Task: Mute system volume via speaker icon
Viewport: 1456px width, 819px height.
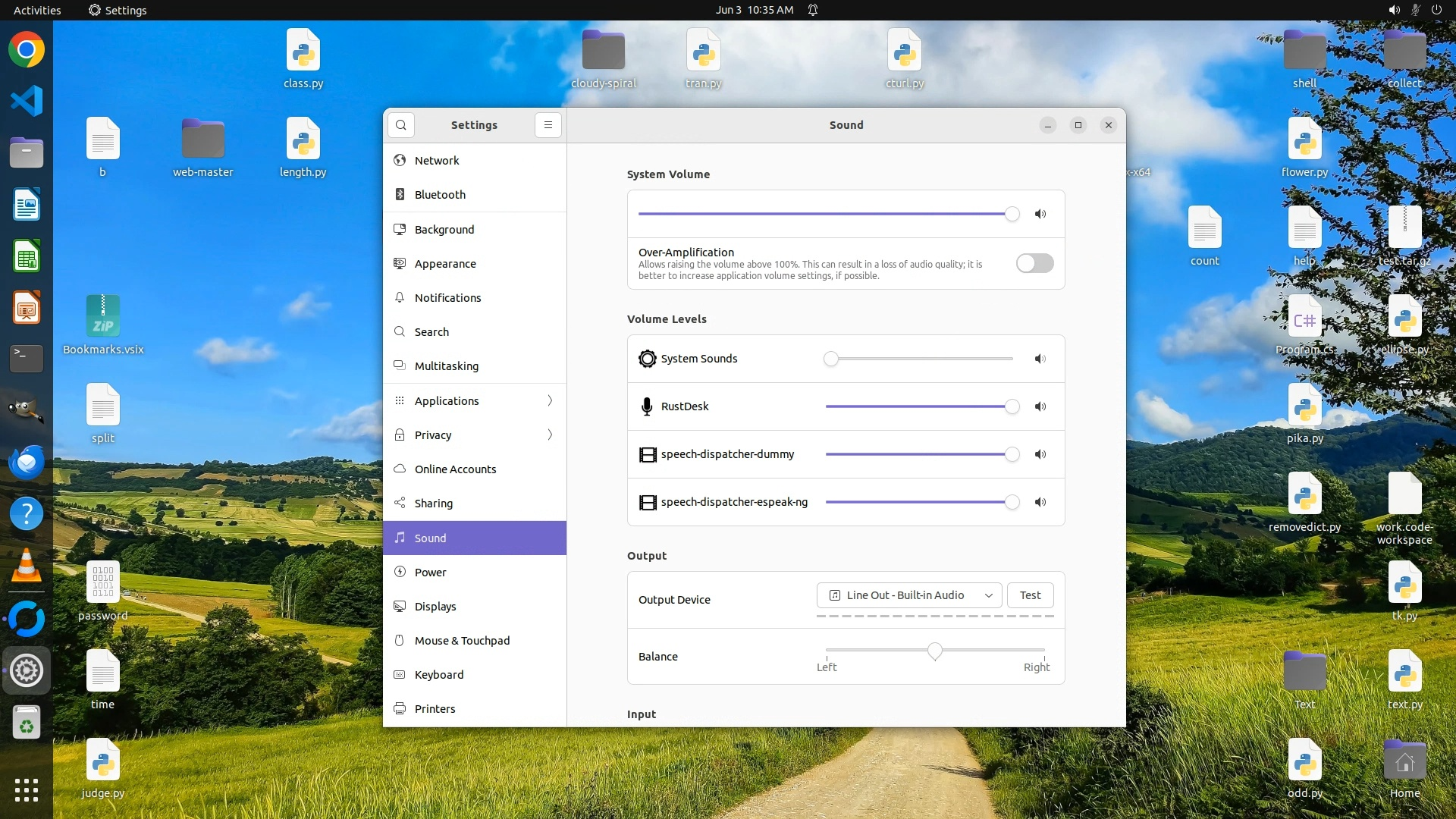Action: (1040, 214)
